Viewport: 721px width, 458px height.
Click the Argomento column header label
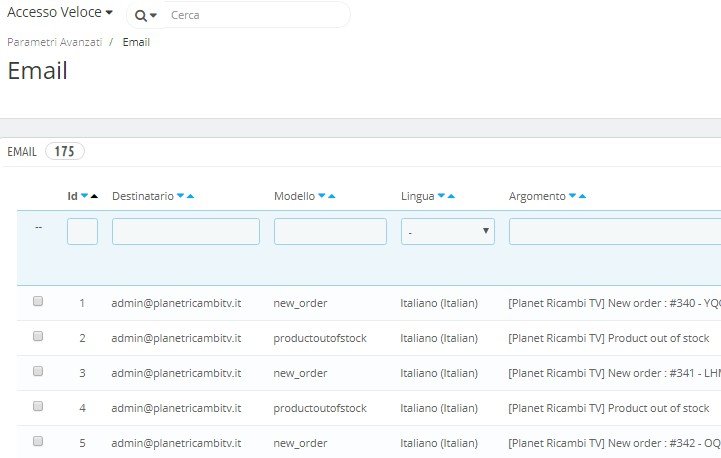pyautogui.click(x=537, y=196)
